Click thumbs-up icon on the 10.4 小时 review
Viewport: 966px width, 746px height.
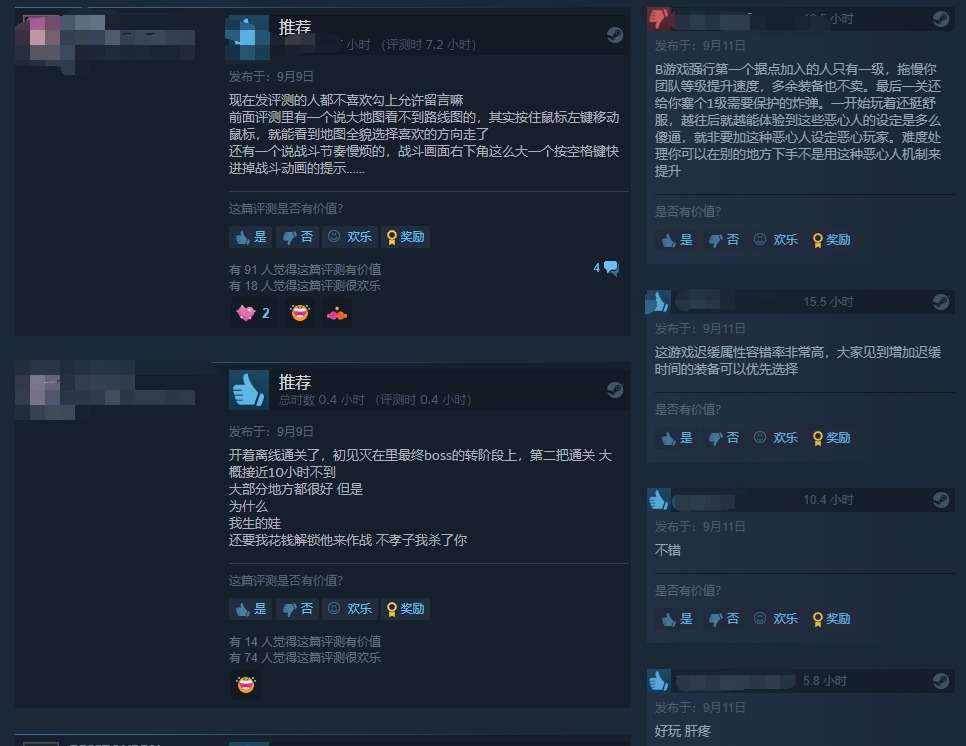[x=659, y=500]
